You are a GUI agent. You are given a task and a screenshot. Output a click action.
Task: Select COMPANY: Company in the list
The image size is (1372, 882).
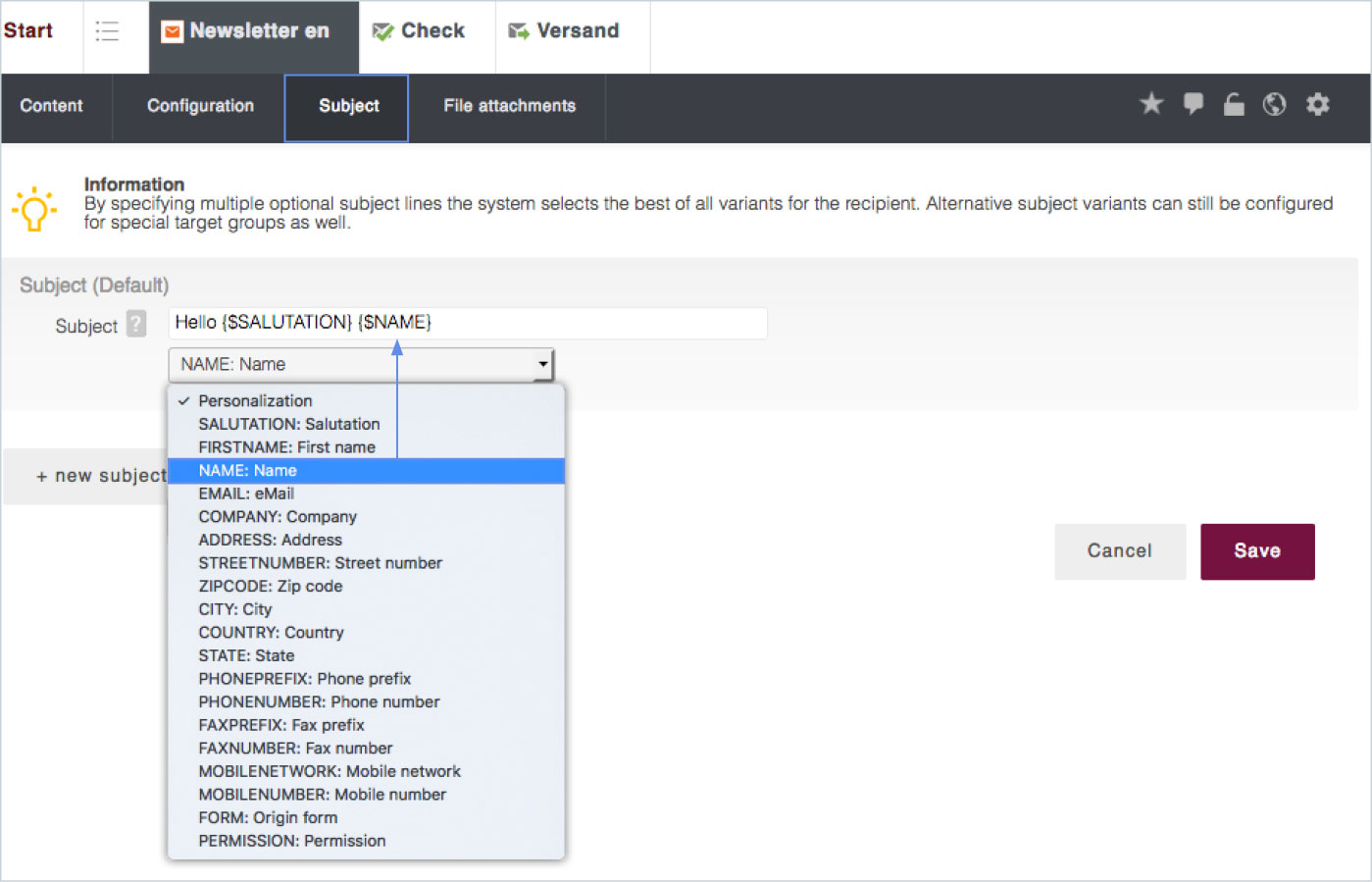coord(278,517)
